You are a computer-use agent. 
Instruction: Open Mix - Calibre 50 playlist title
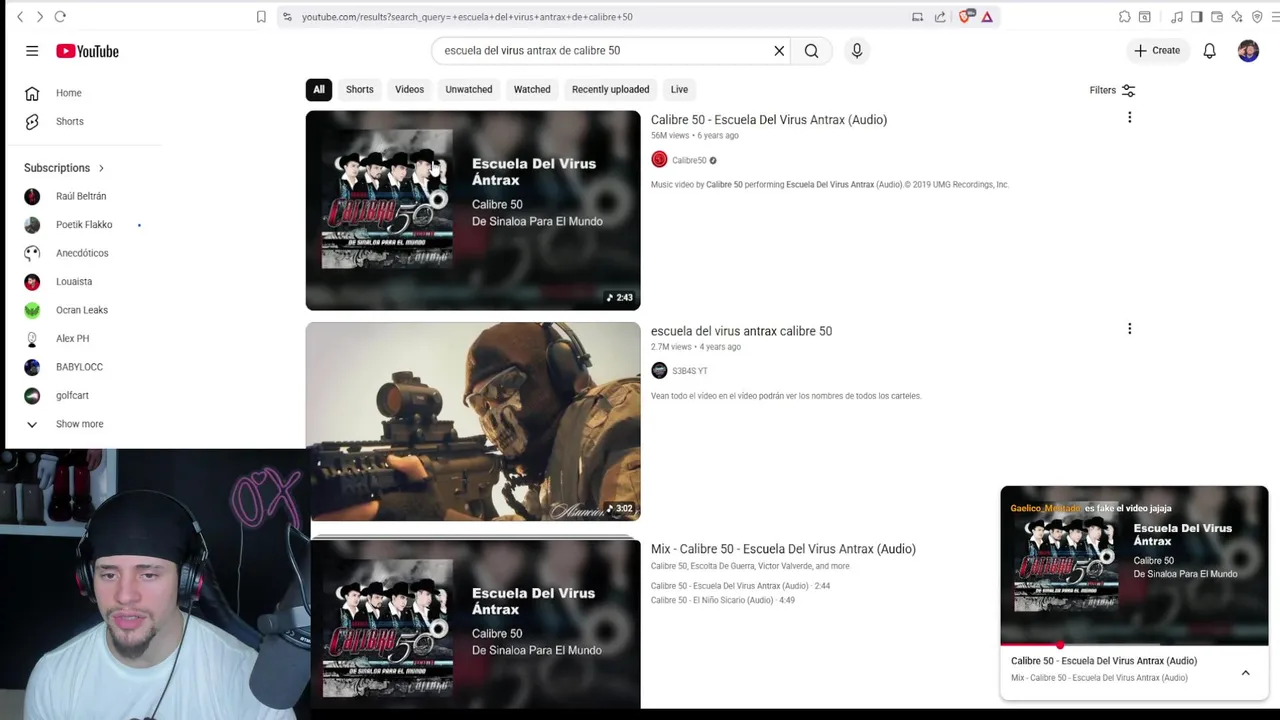pos(783,549)
